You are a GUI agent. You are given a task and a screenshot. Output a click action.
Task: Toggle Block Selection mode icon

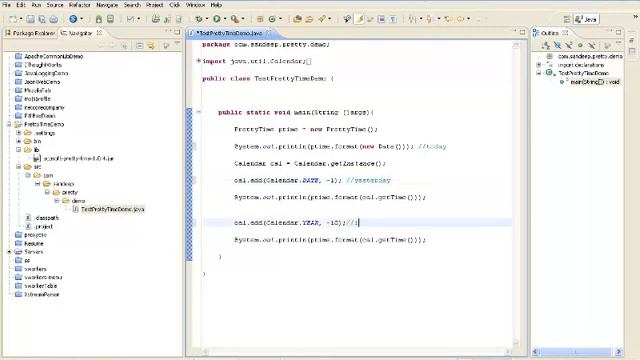(x=381, y=19)
